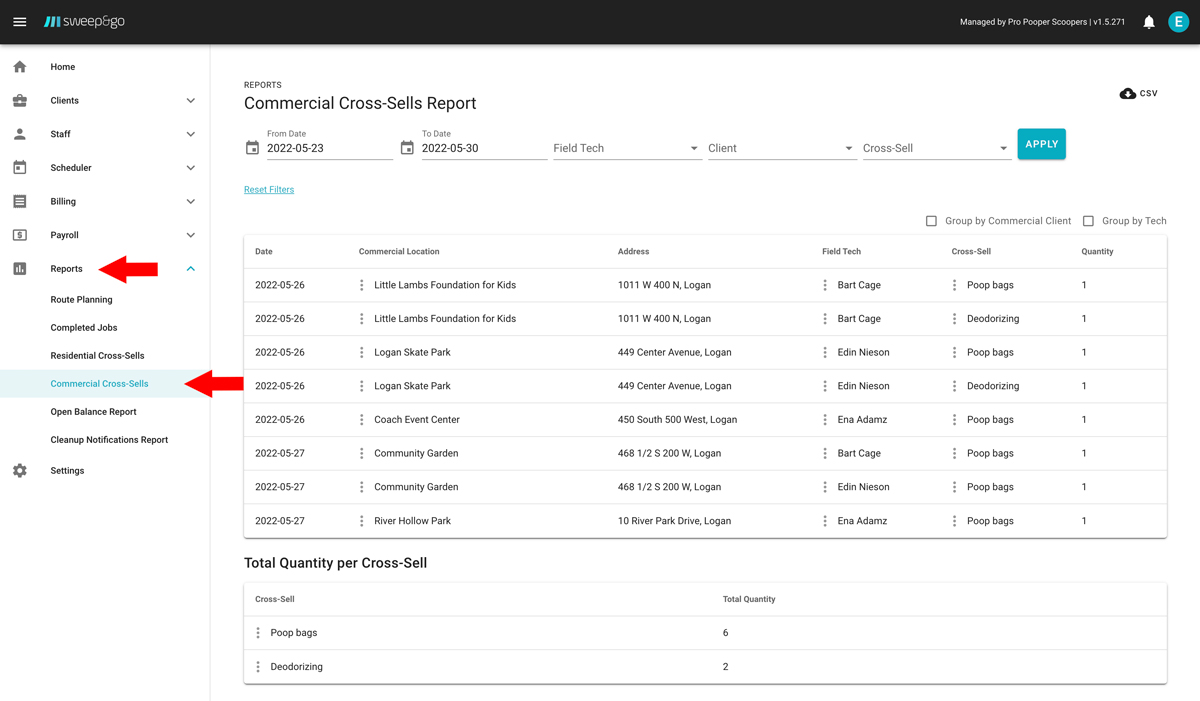
Task: Open the user avatar E
Action: pos(1178,22)
